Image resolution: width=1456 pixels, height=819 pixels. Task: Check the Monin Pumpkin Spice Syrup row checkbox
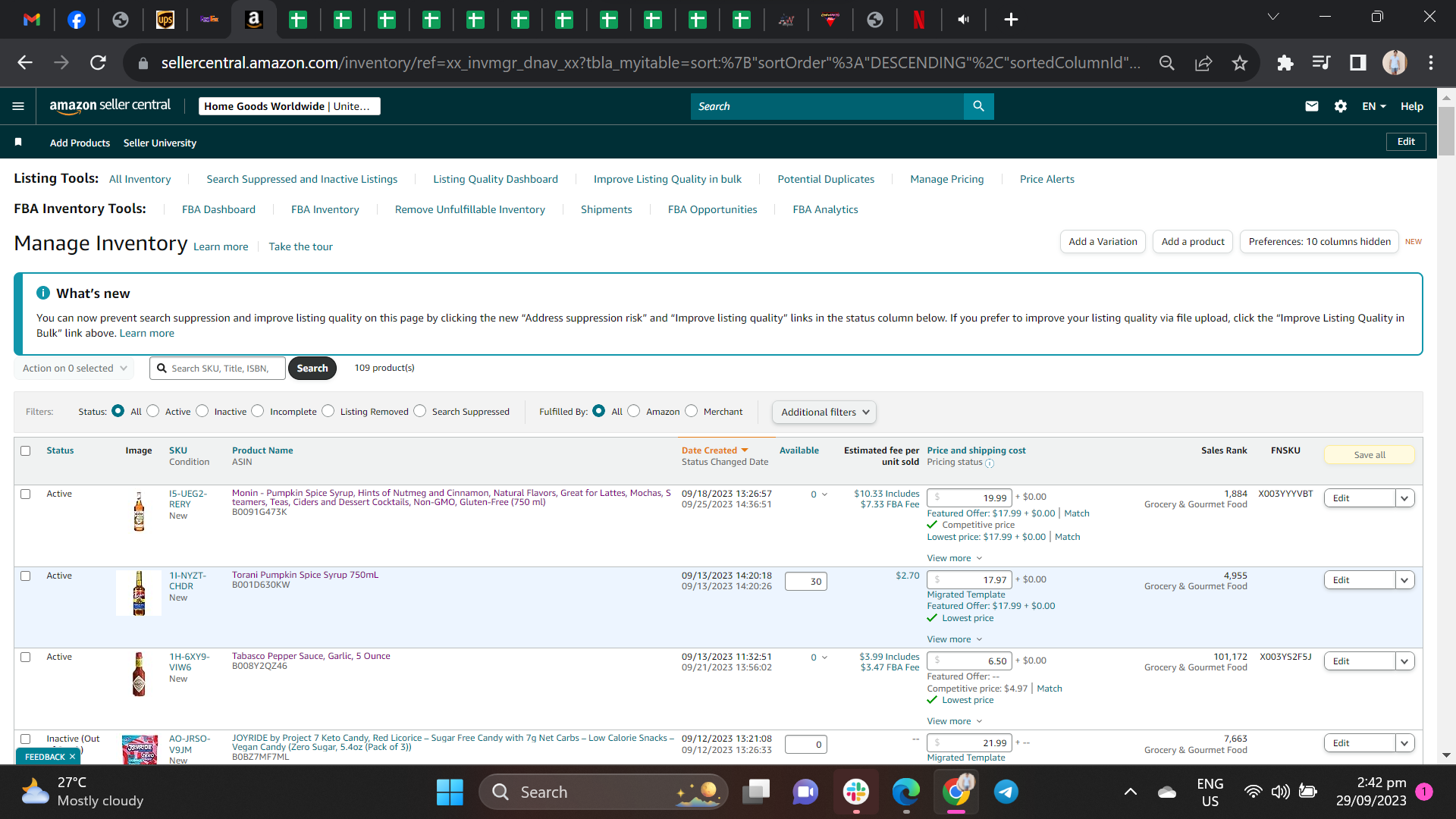coord(26,494)
